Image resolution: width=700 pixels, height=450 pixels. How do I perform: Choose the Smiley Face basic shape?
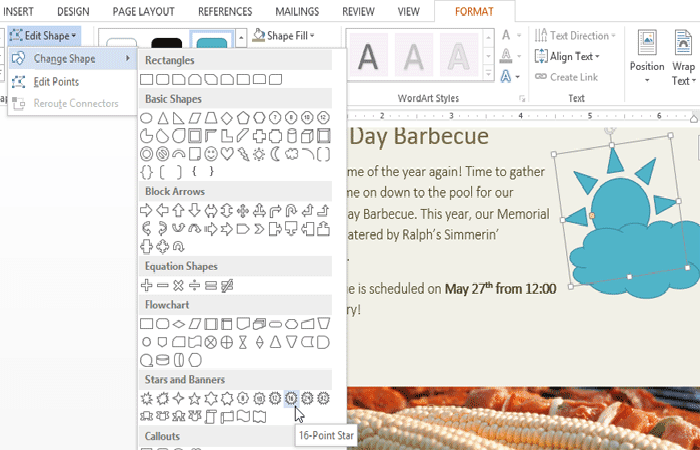point(211,154)
